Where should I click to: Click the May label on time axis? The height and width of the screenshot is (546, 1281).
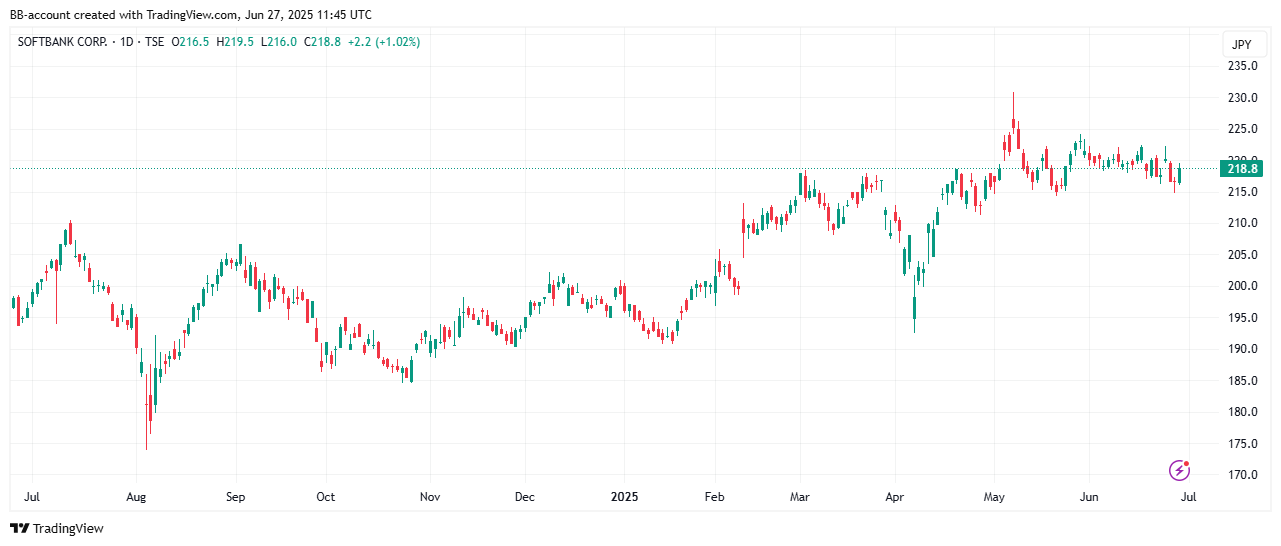click(994, 496)
